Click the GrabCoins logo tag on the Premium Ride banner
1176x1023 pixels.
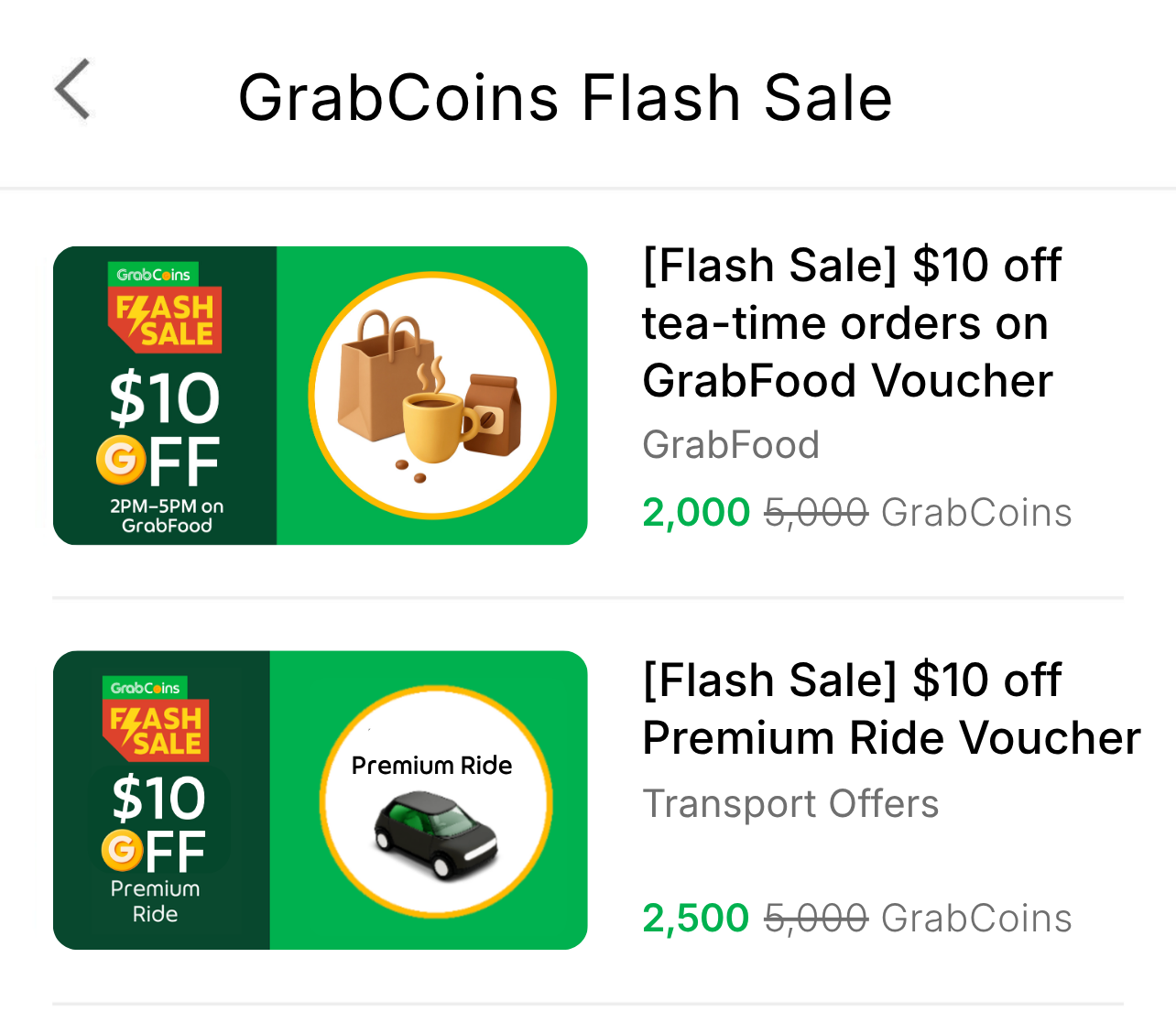[x=145, y=688]
